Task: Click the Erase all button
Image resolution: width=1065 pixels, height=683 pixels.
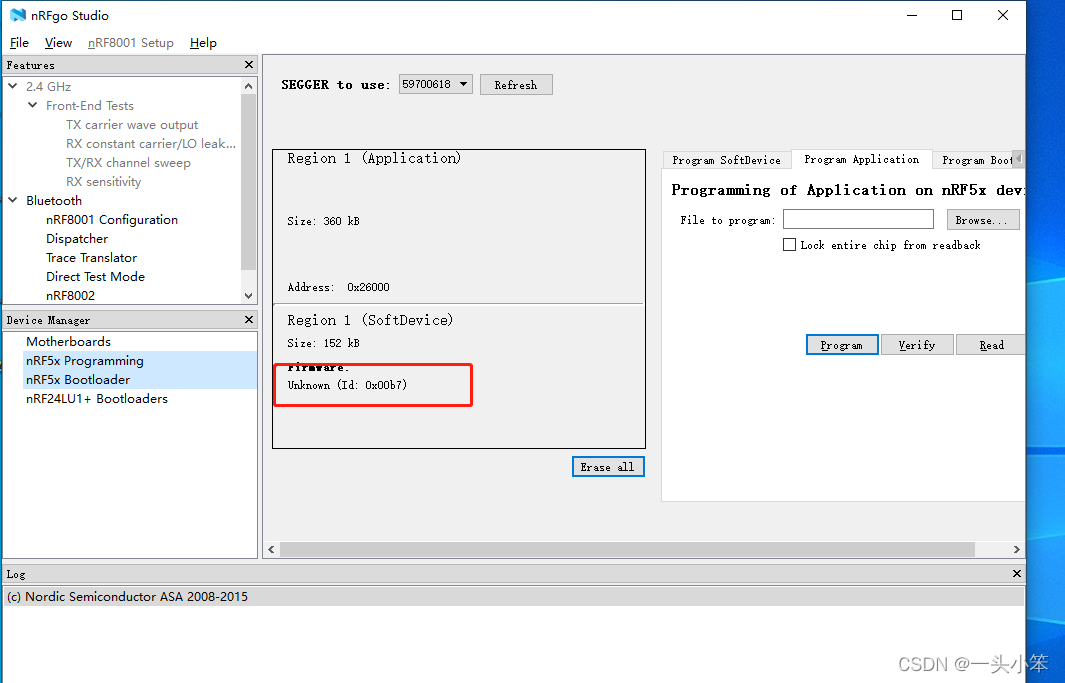Action: [608, 467]
